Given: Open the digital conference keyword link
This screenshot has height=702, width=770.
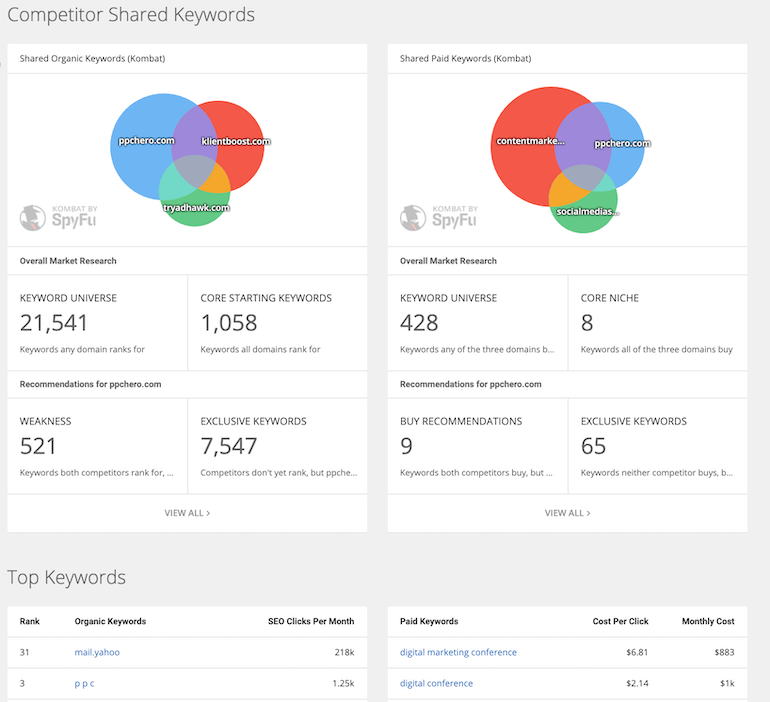Looking at the screenshot, I should click(x=436, y=683).
